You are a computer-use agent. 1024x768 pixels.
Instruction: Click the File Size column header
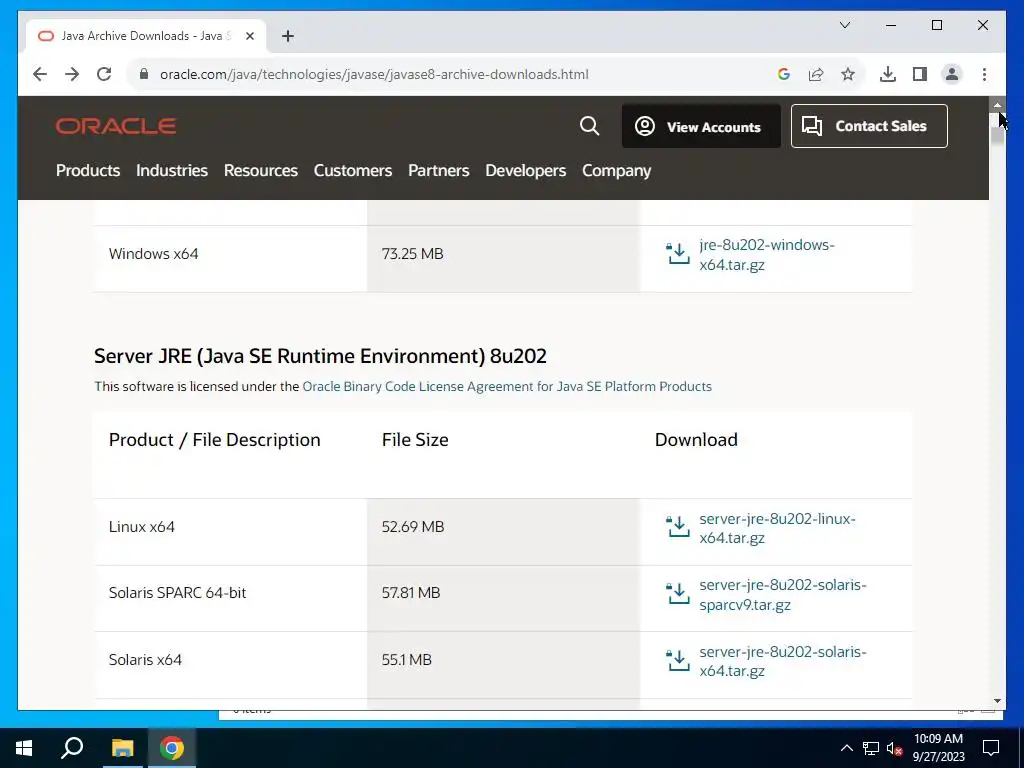click(415, 440)
